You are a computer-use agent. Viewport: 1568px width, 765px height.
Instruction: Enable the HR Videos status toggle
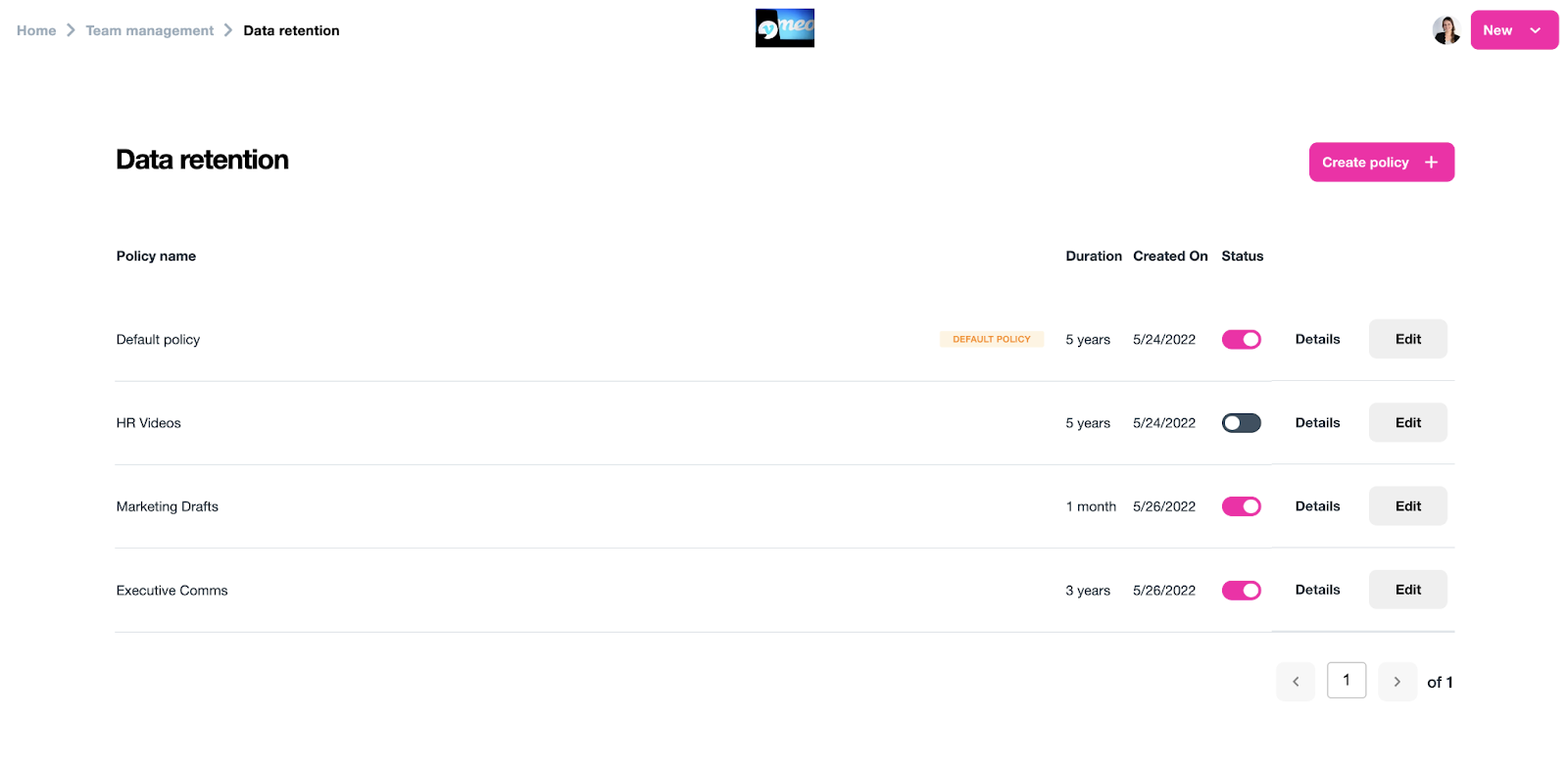point(1241,423)
